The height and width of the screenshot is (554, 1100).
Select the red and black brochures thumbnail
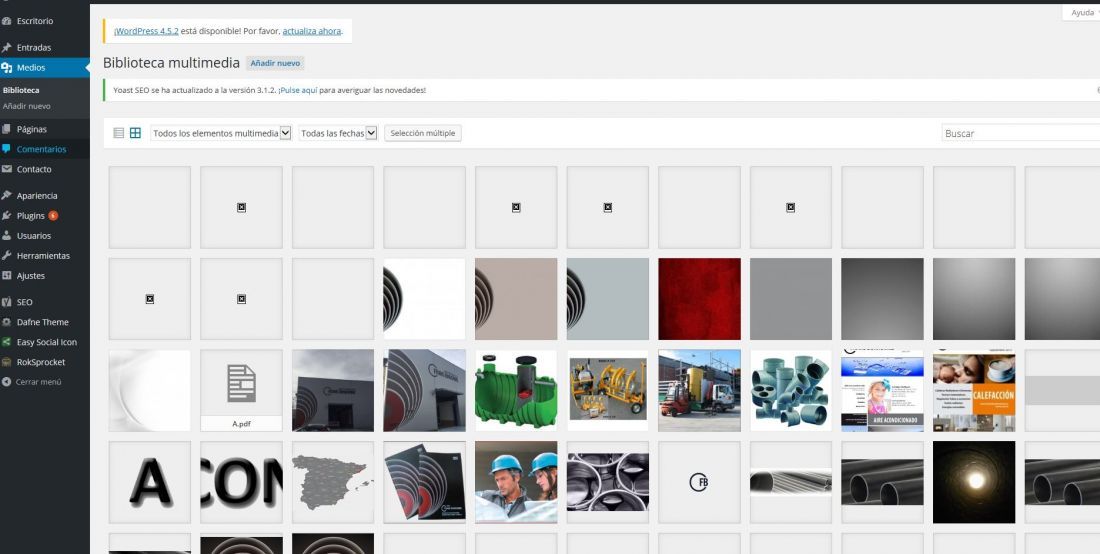click(424, 482)
